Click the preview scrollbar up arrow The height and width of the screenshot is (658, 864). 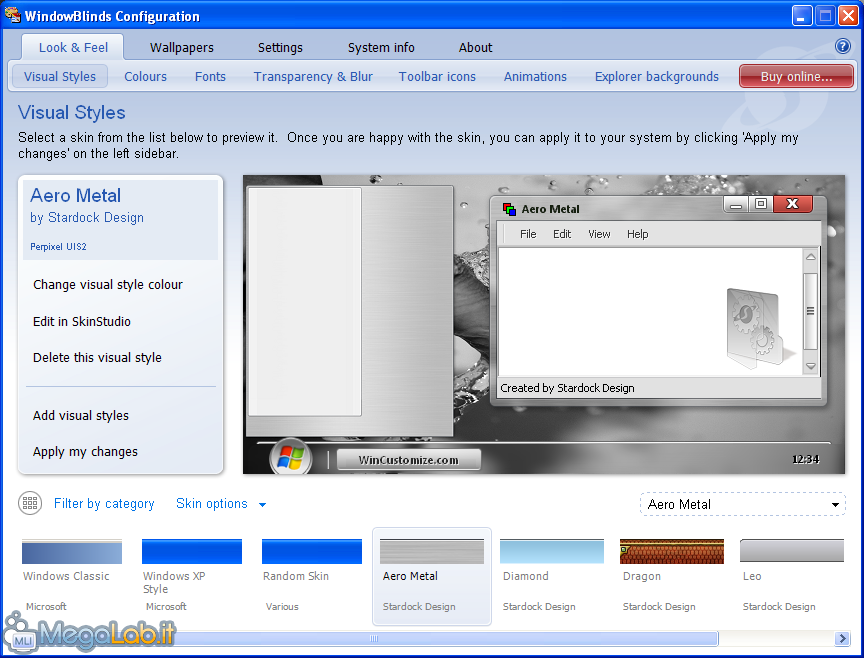pyautogui.click(x=810, y=257)
